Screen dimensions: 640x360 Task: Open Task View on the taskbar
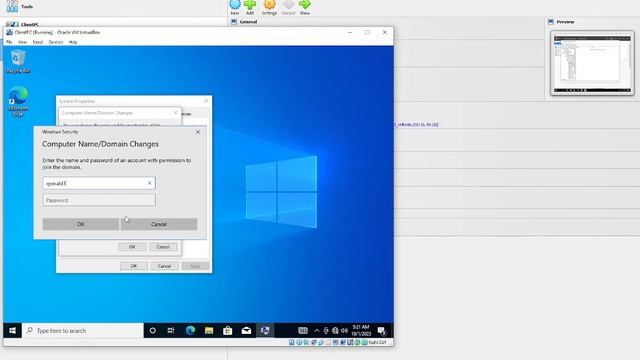coord(171,331)
